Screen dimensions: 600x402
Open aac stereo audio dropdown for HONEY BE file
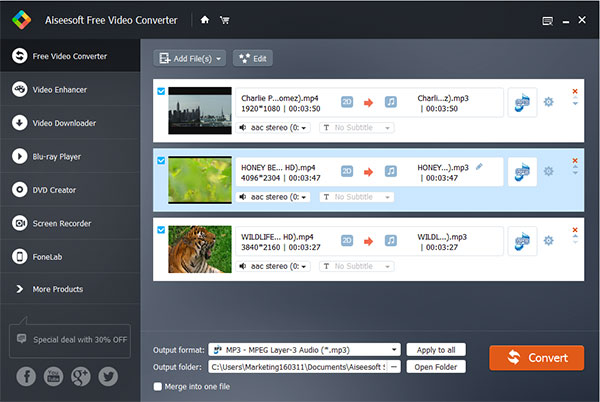273,197
